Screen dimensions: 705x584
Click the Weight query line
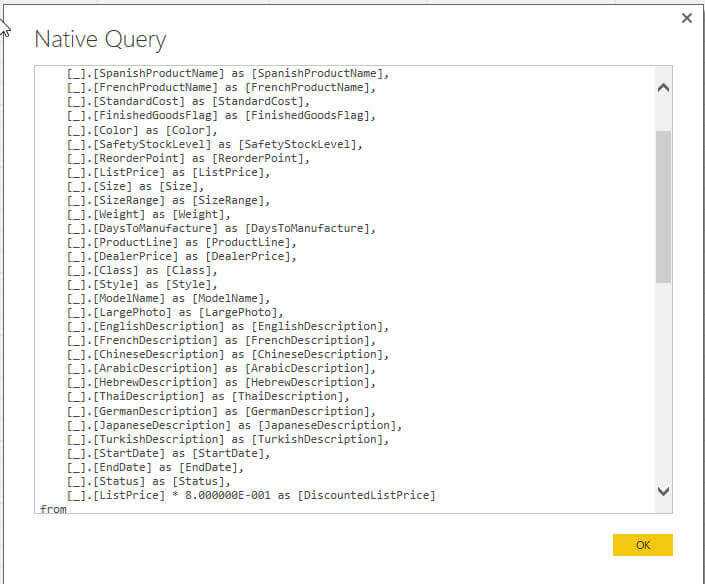(x=149, y=214)
